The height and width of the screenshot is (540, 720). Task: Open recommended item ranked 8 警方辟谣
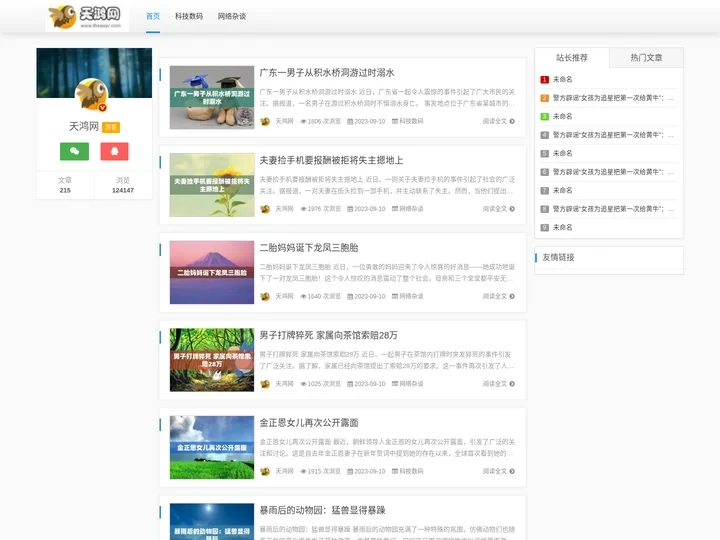coord(613,209)
